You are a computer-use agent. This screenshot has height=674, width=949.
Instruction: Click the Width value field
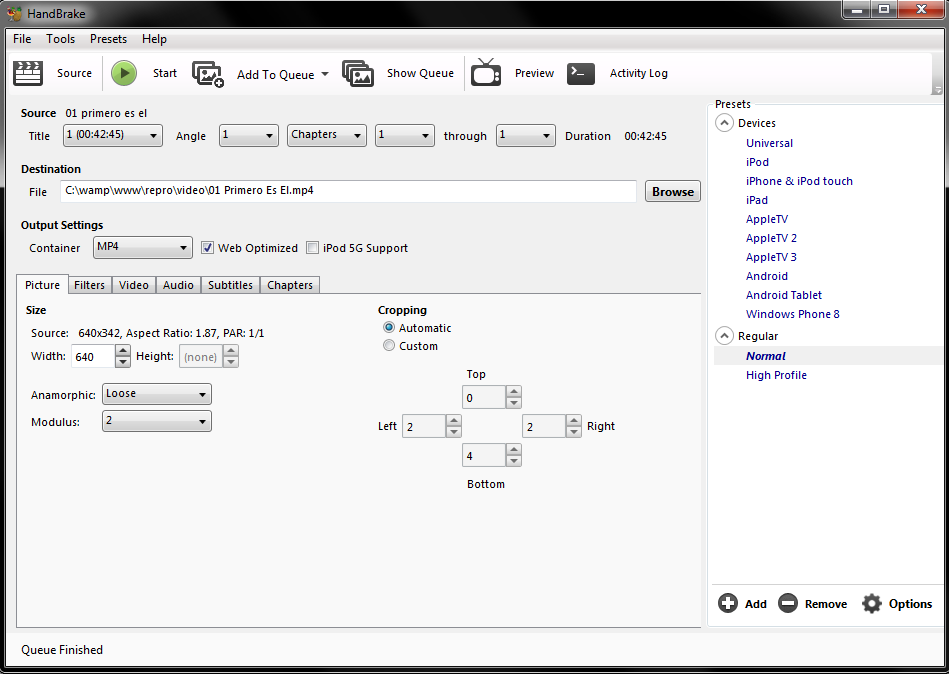coord(93,356)
